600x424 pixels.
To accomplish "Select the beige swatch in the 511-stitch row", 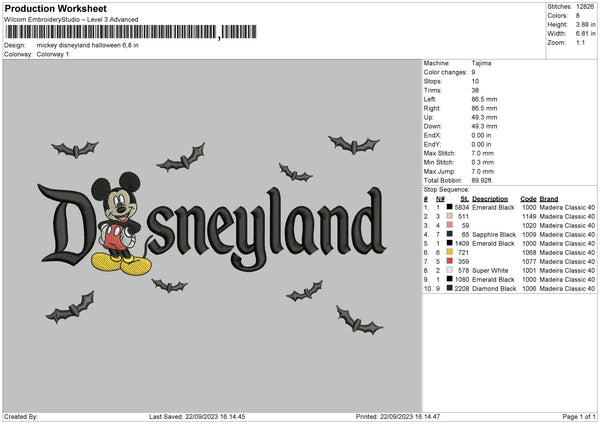I will click(450, 216).
